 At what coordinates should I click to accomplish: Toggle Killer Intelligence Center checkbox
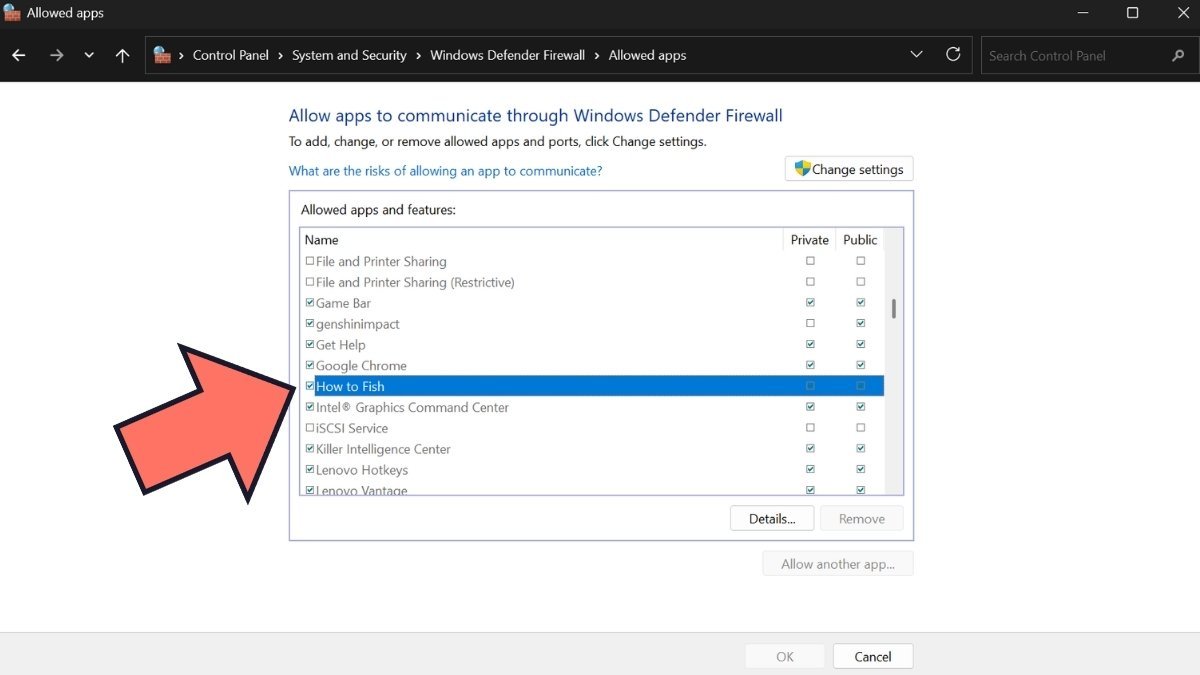click(310, 449)
